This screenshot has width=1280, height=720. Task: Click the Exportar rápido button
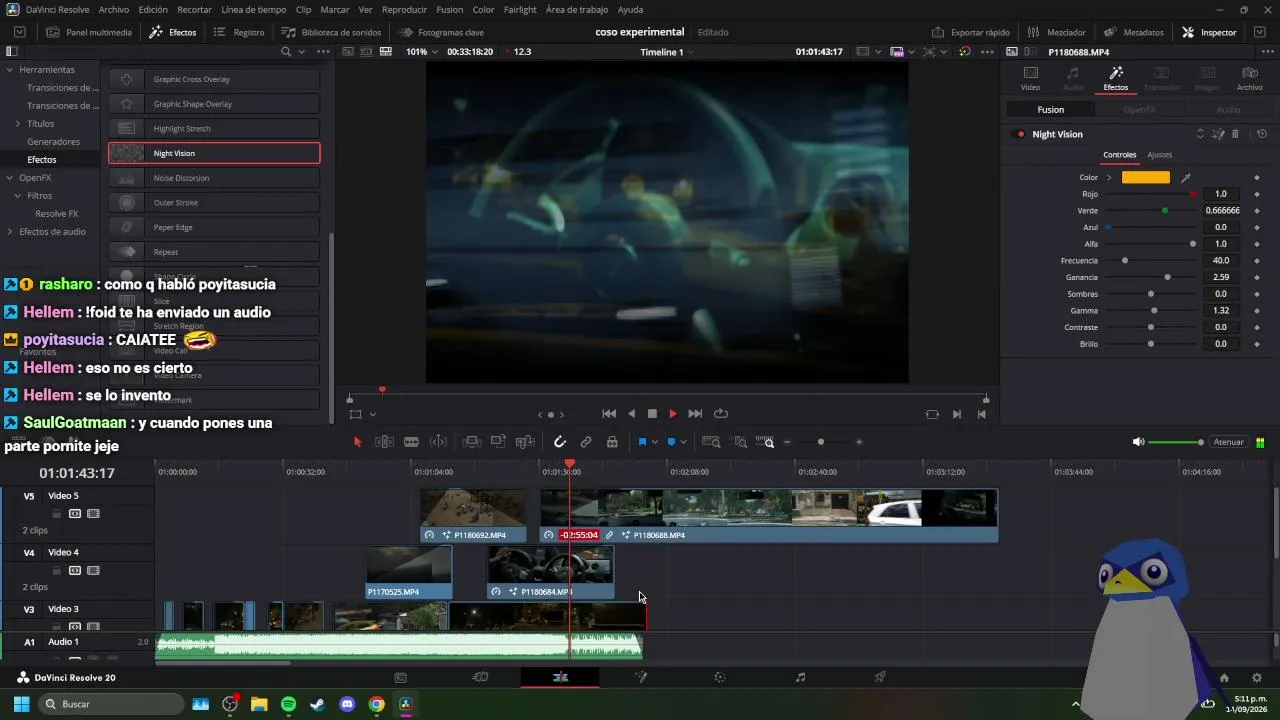(x=971, y=32)
